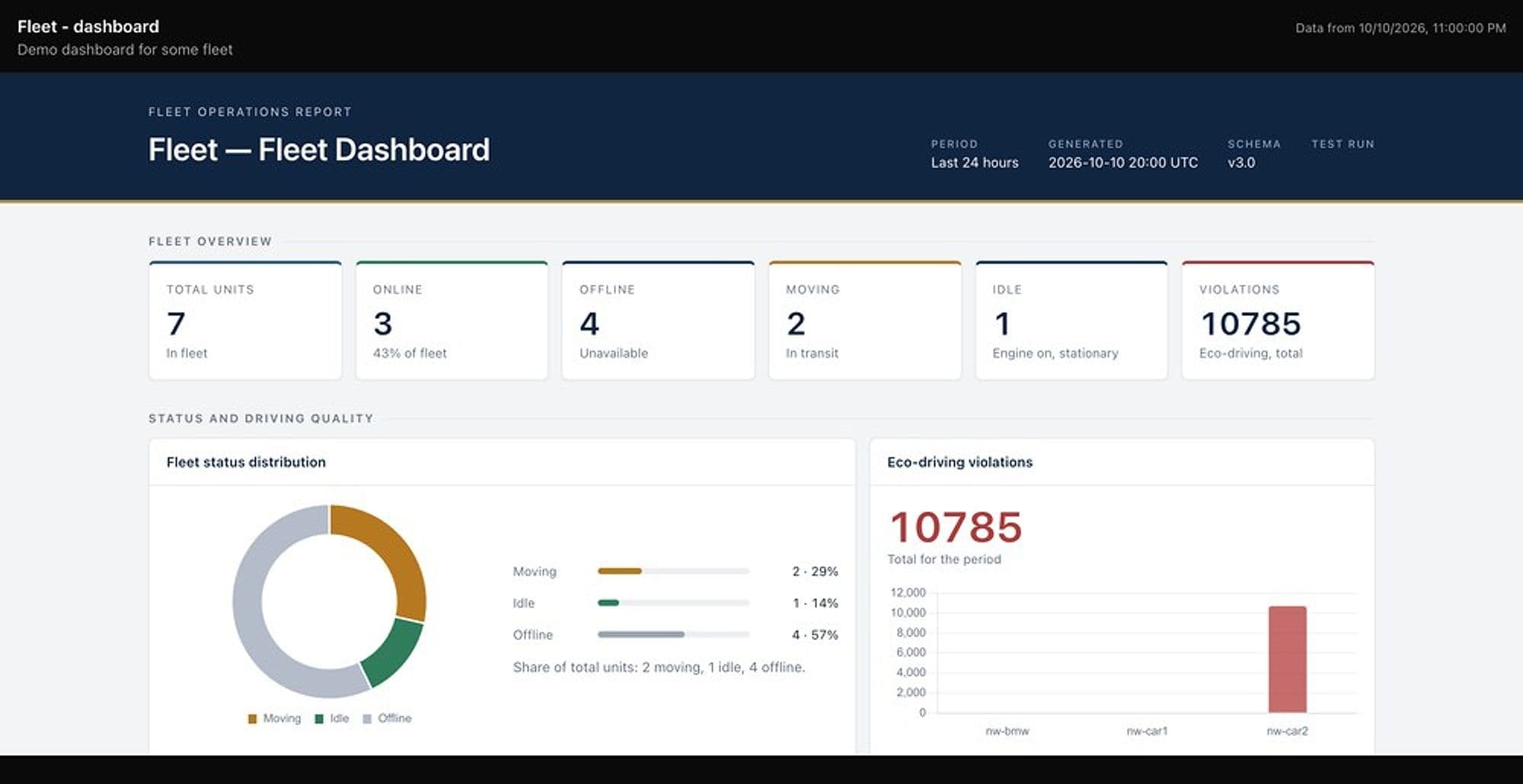Click the '43% of fleet' text in Online card
1523x784 pixels.
pos(410,353)
